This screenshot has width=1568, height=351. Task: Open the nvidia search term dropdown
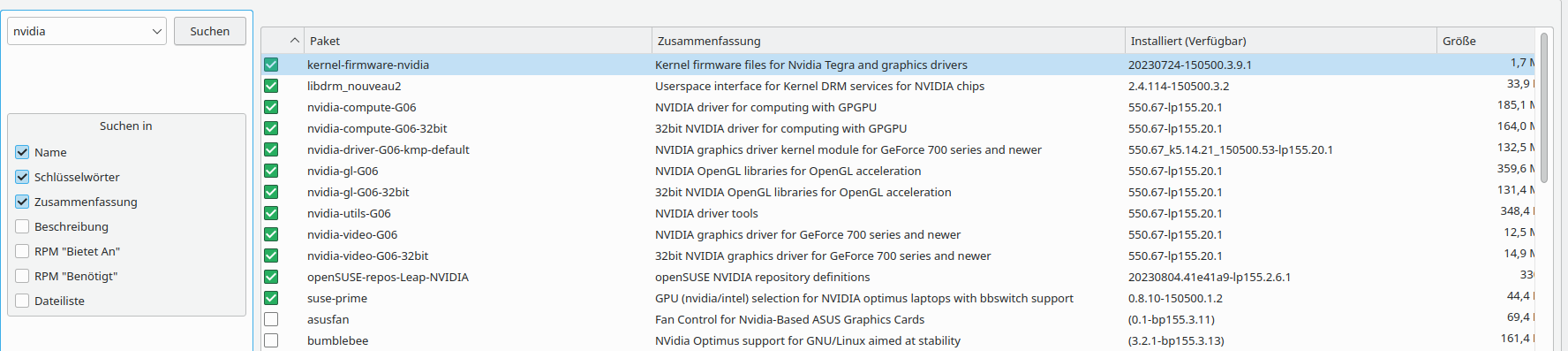[157, 31]
